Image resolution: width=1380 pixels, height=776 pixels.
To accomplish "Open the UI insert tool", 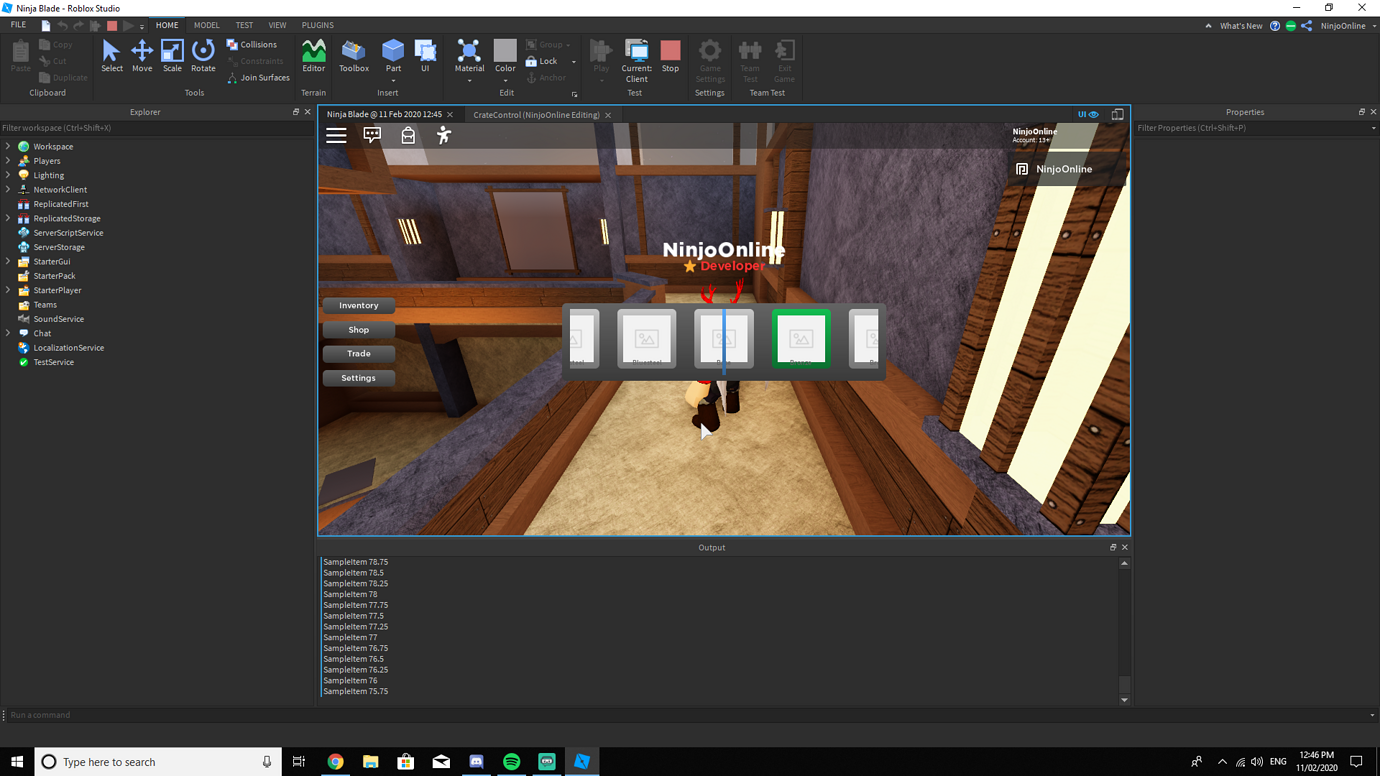I will tap(425, 56).
